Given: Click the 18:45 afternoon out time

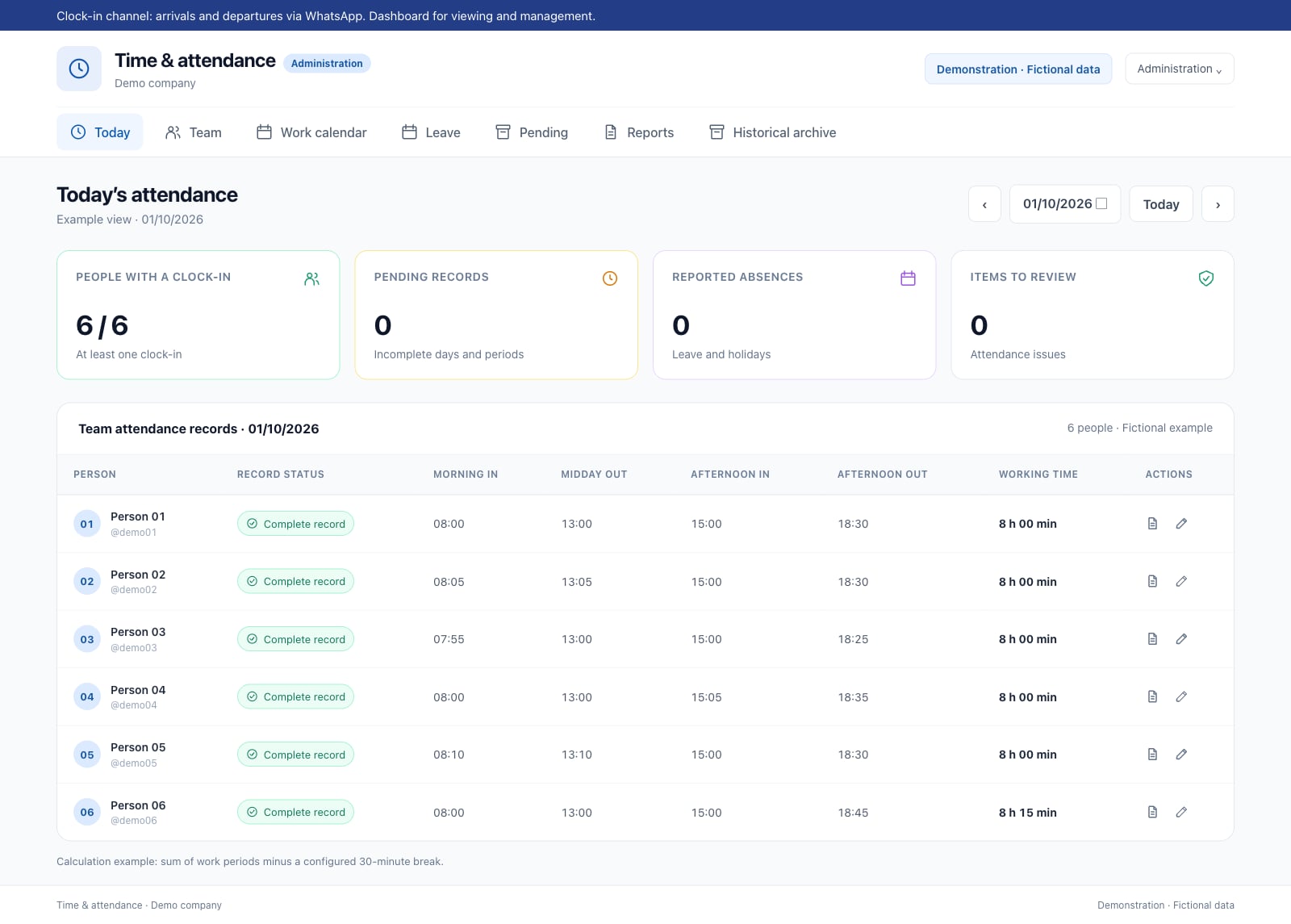Looking at the screenshot, I should (853, 813).
